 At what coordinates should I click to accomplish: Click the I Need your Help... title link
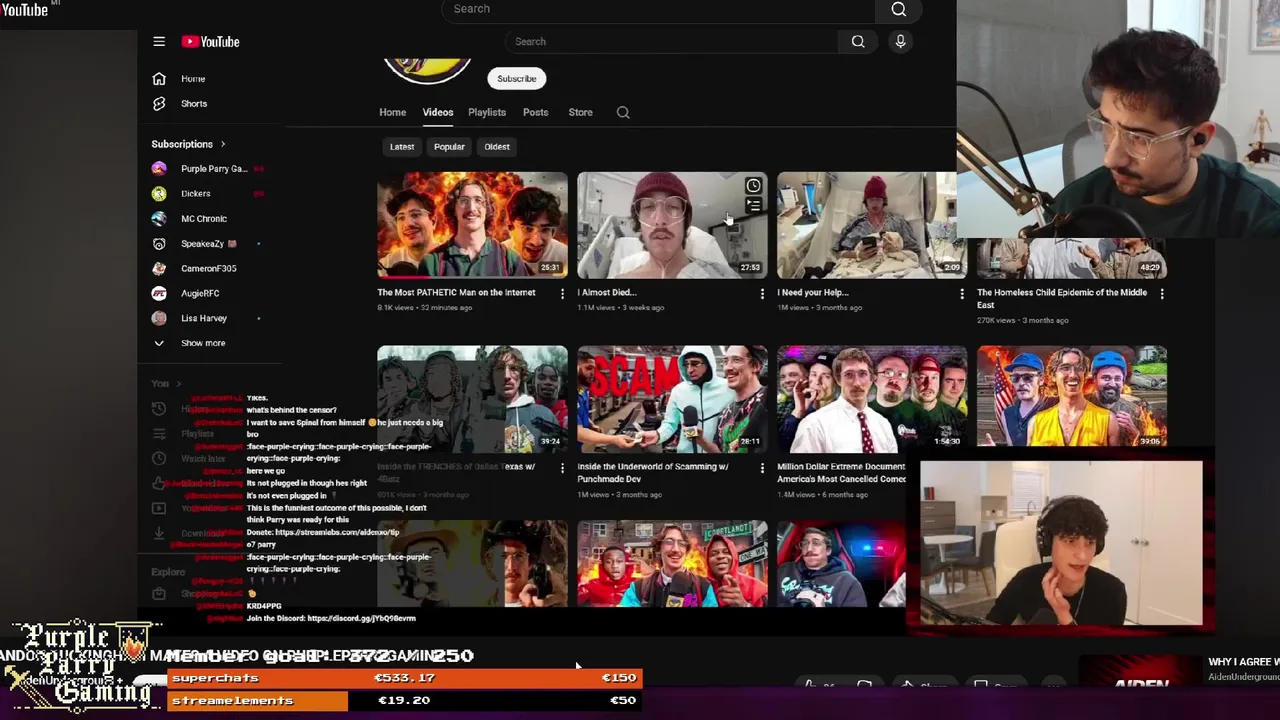click(812, 293)
